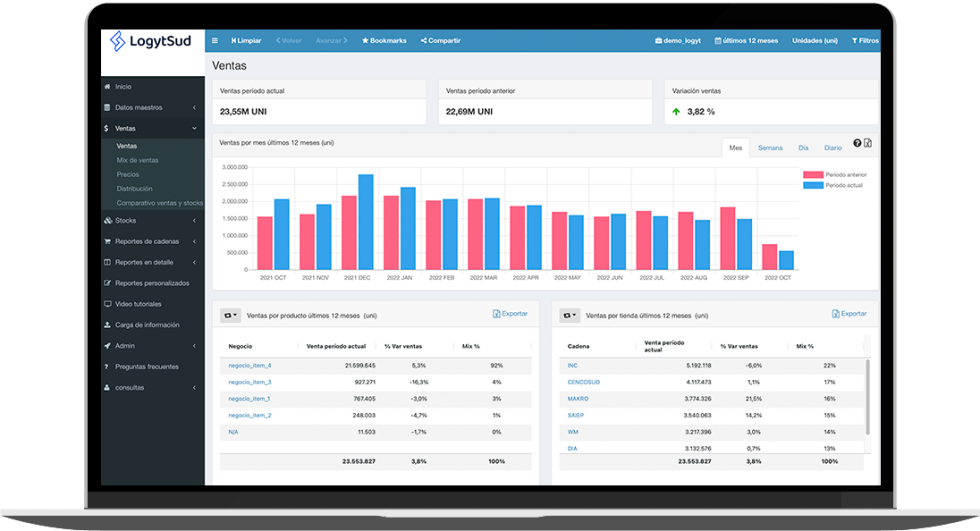Click the Inicio home icon
980x531 pixels.
pyautogui.click(x=108, y=87)
